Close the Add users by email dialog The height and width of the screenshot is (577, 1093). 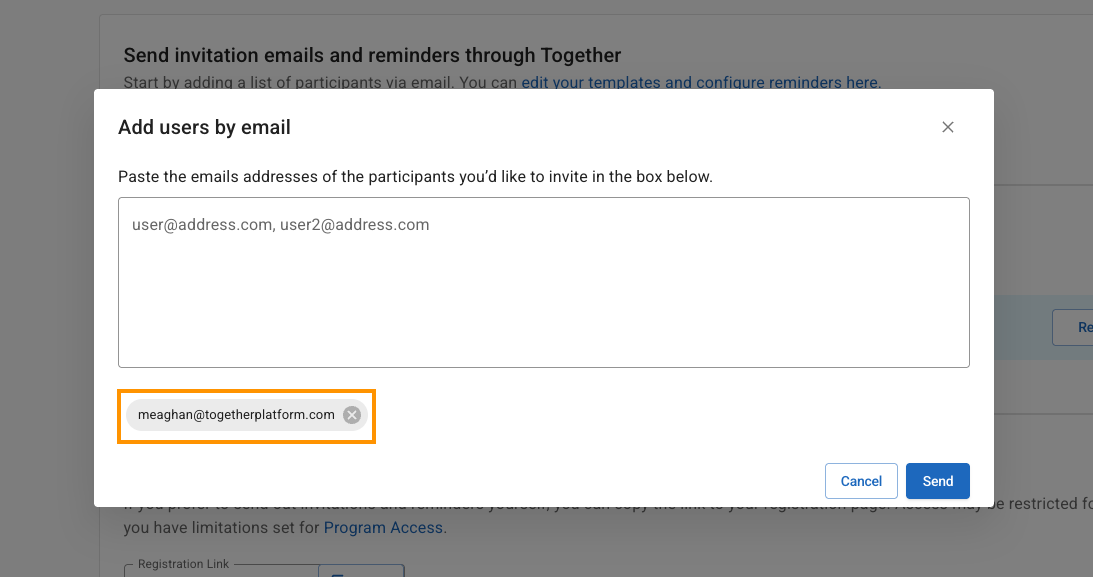(x=948, y=127)
